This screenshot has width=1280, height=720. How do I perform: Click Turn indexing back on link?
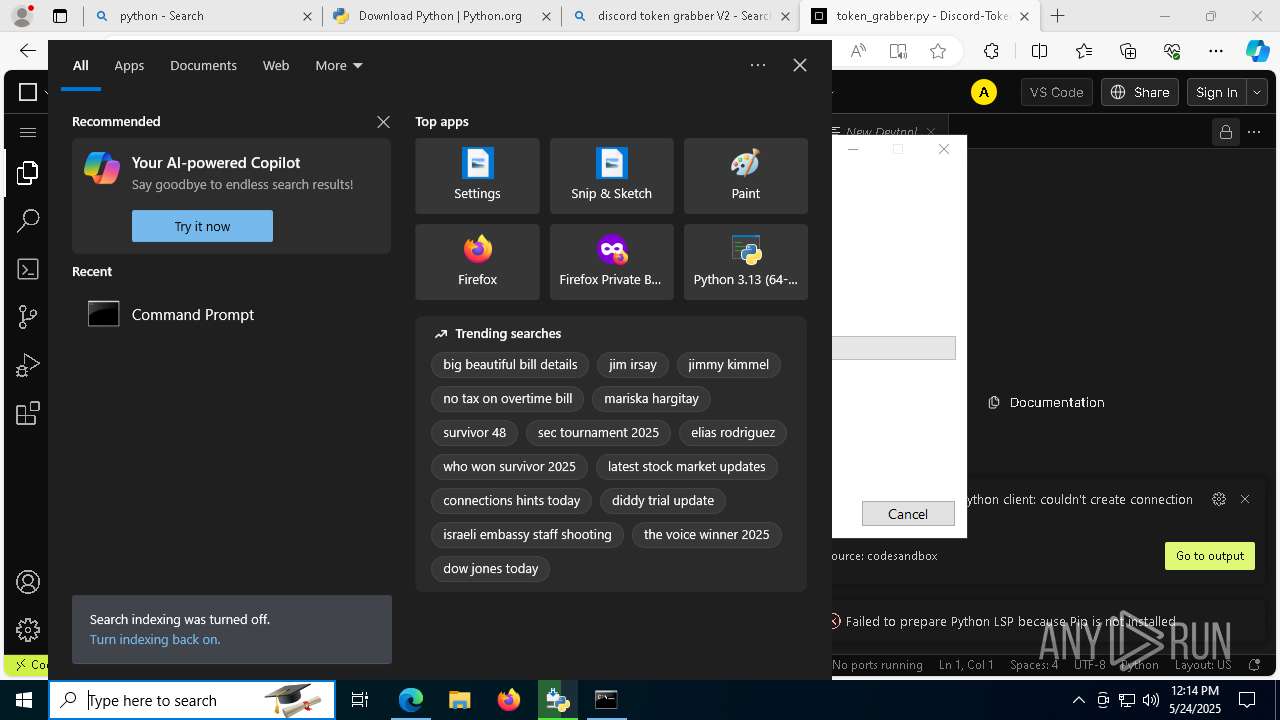tap(155, 639)
